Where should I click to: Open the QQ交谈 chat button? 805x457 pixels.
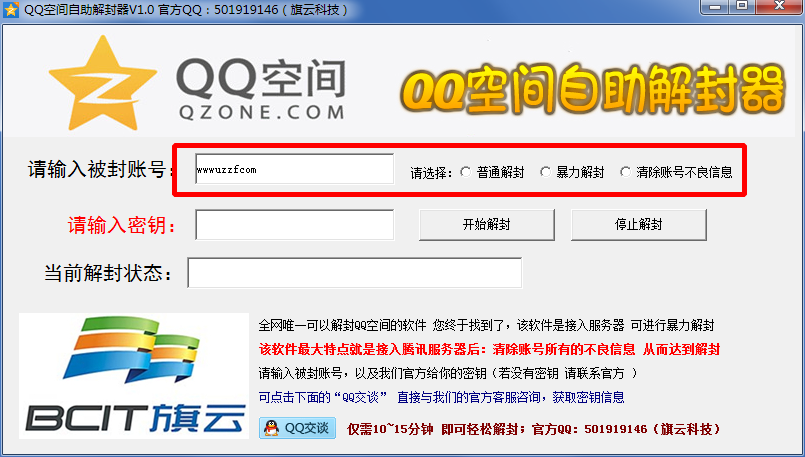tap(297, 428)
